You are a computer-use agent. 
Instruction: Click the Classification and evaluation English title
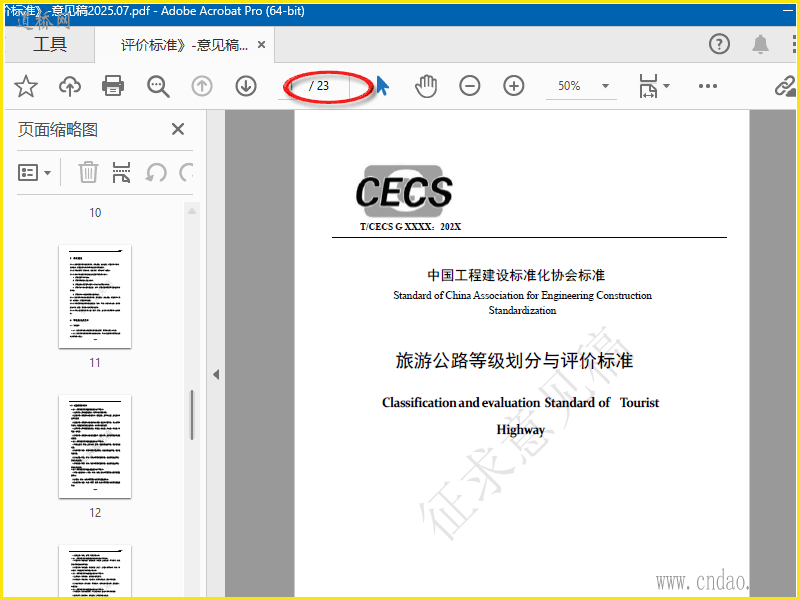pos(520,416)
